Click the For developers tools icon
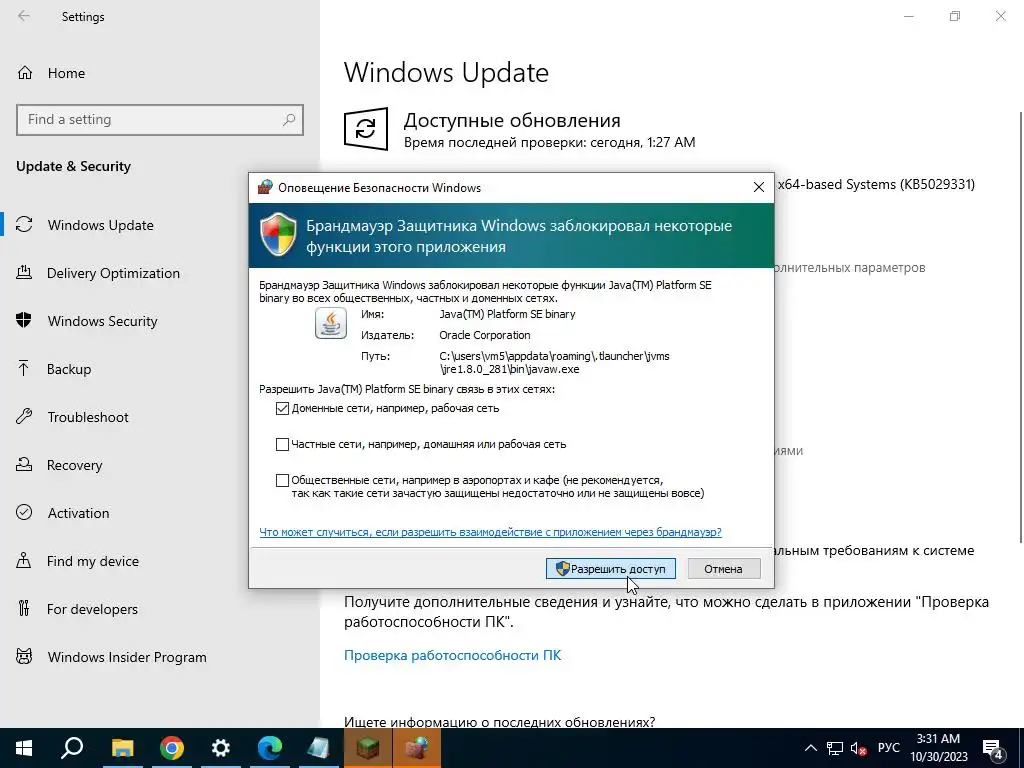 [x=24, y=609]
